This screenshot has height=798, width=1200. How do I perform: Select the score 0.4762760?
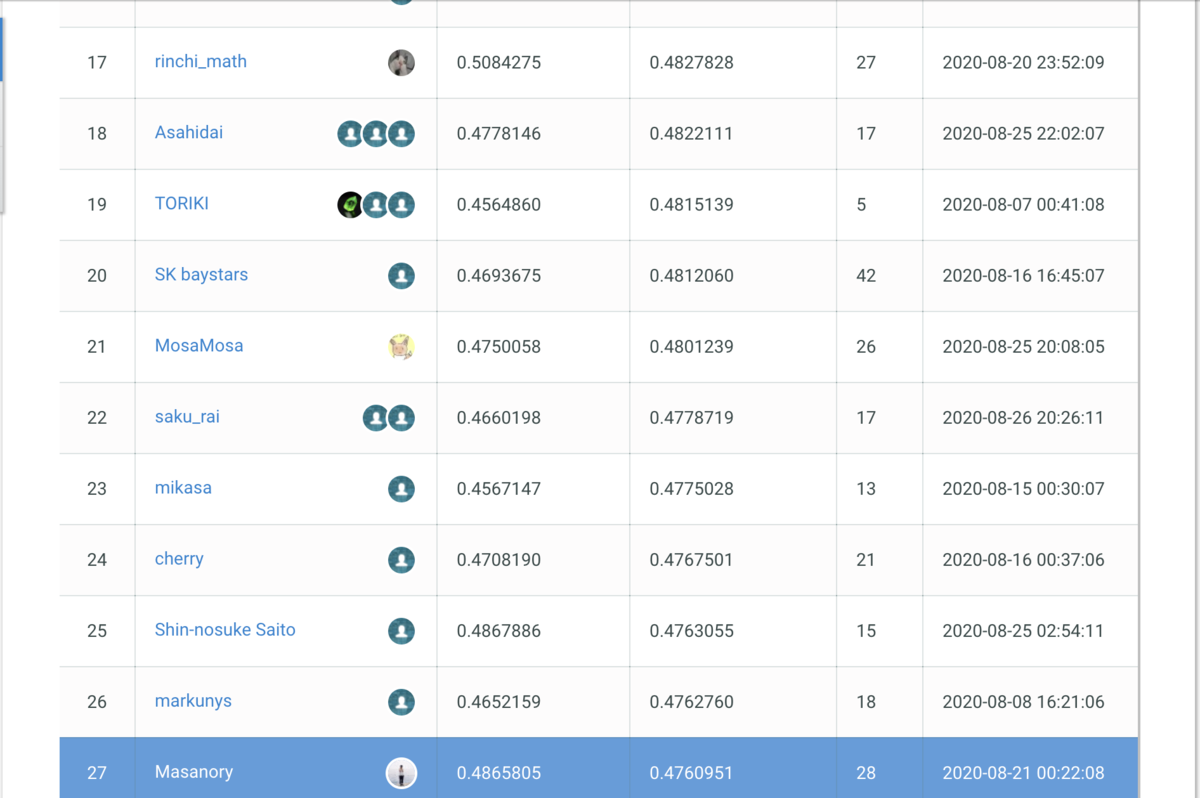(x=692, y=701)
